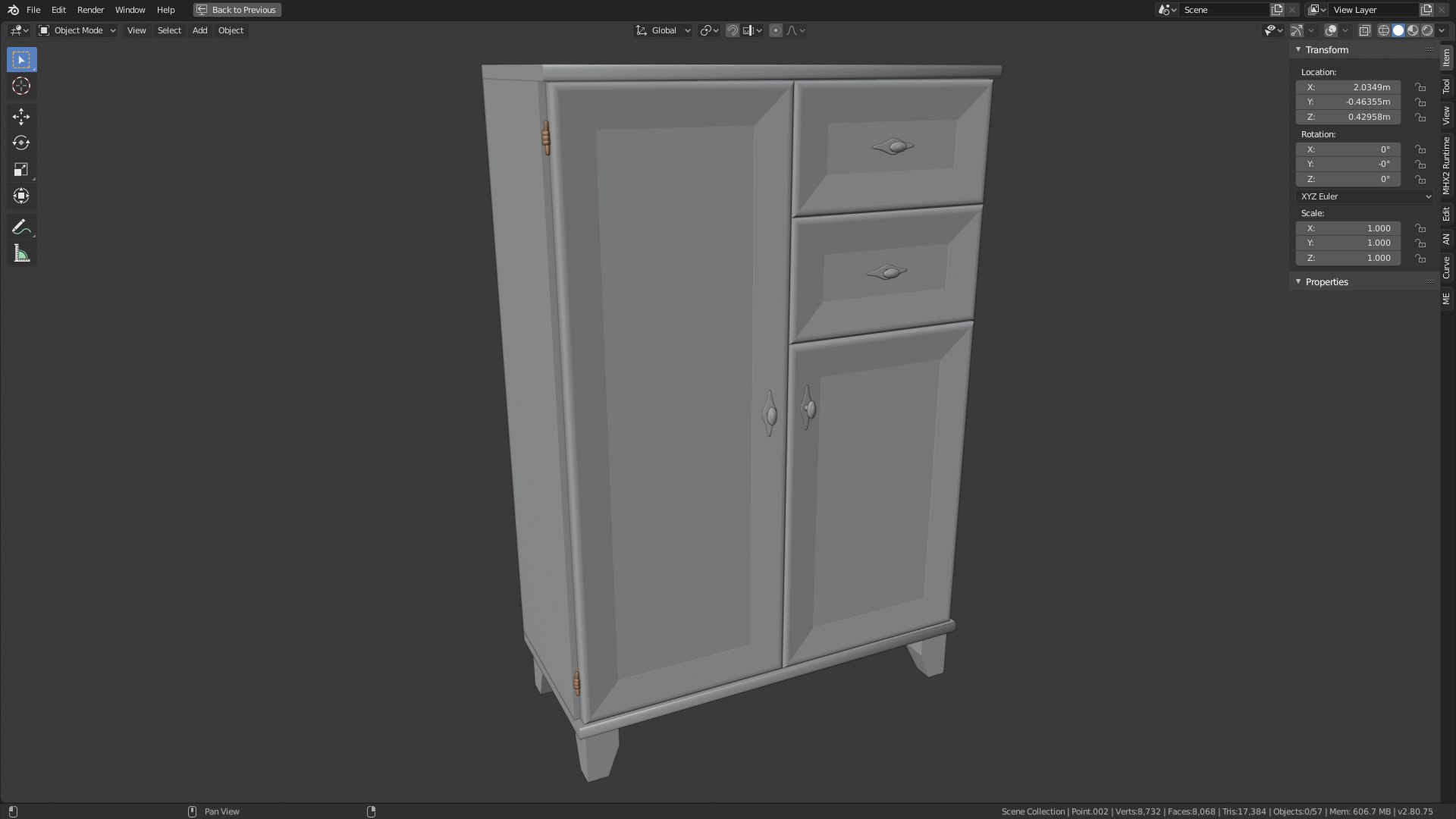The image size is (1456, 819).
Task: Lock the Scale X value
Action: click(1420, 228)
